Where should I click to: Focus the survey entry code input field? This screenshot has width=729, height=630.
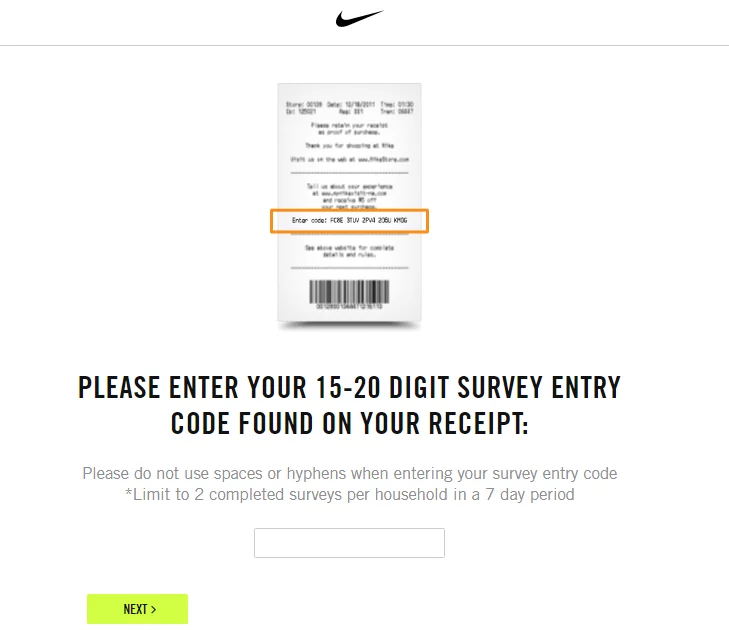pyautogui.click(x=349, y=543)
